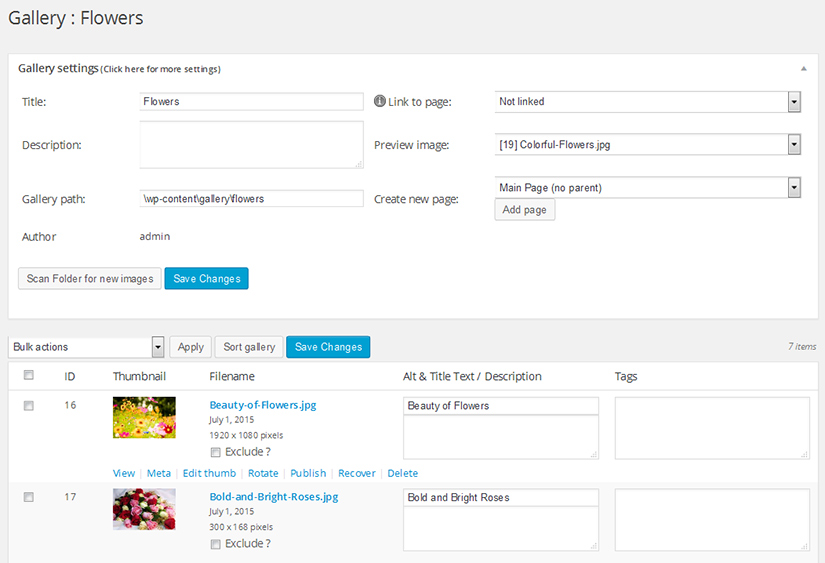Open the Link to page dropdown
The image size is (825, 563).
tap(648, 102)
